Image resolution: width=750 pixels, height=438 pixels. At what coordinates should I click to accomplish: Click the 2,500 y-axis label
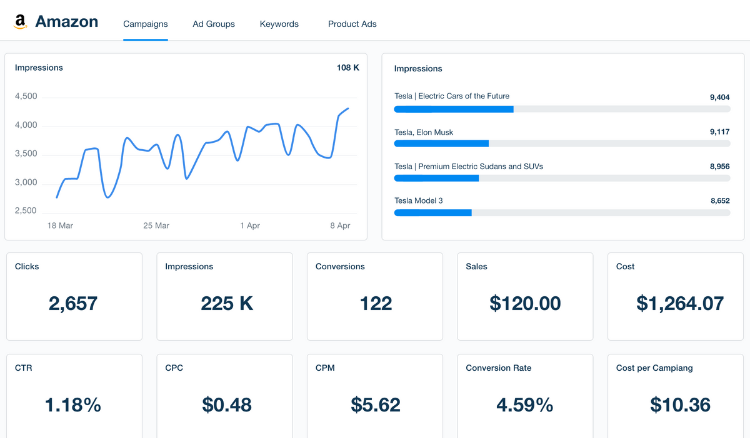coord(26,210)
